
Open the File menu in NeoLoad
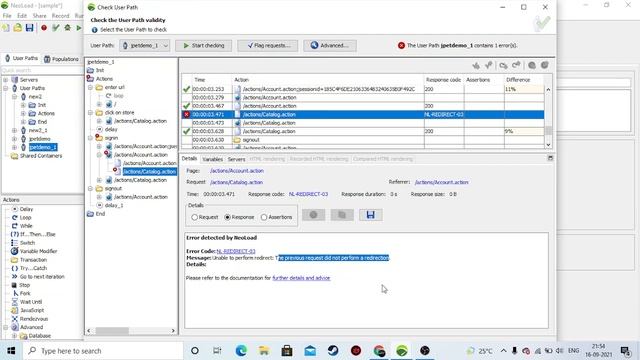point(7,16)
